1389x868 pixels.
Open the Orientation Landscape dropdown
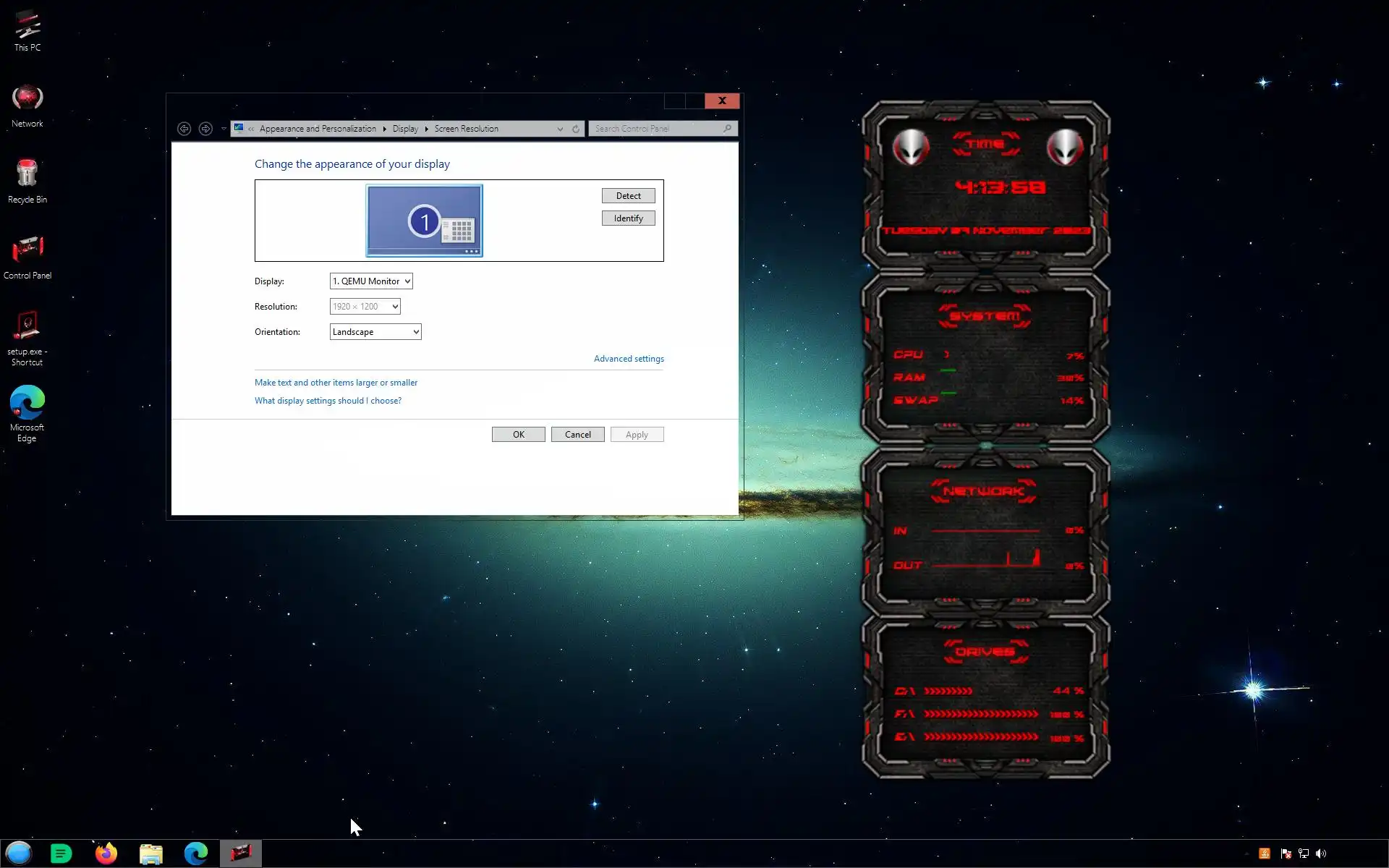coord(375,332)
